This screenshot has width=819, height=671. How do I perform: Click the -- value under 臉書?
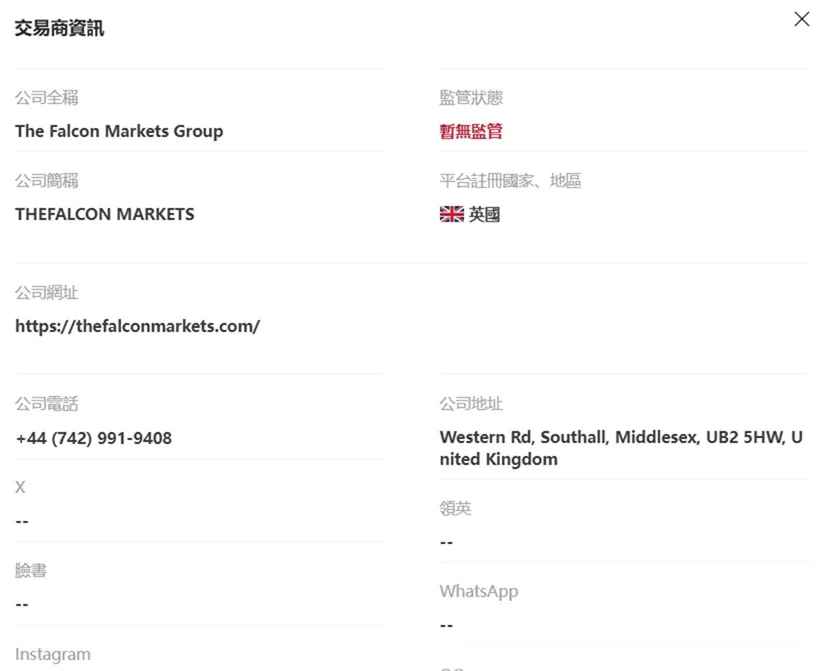[x=22, y=604]
